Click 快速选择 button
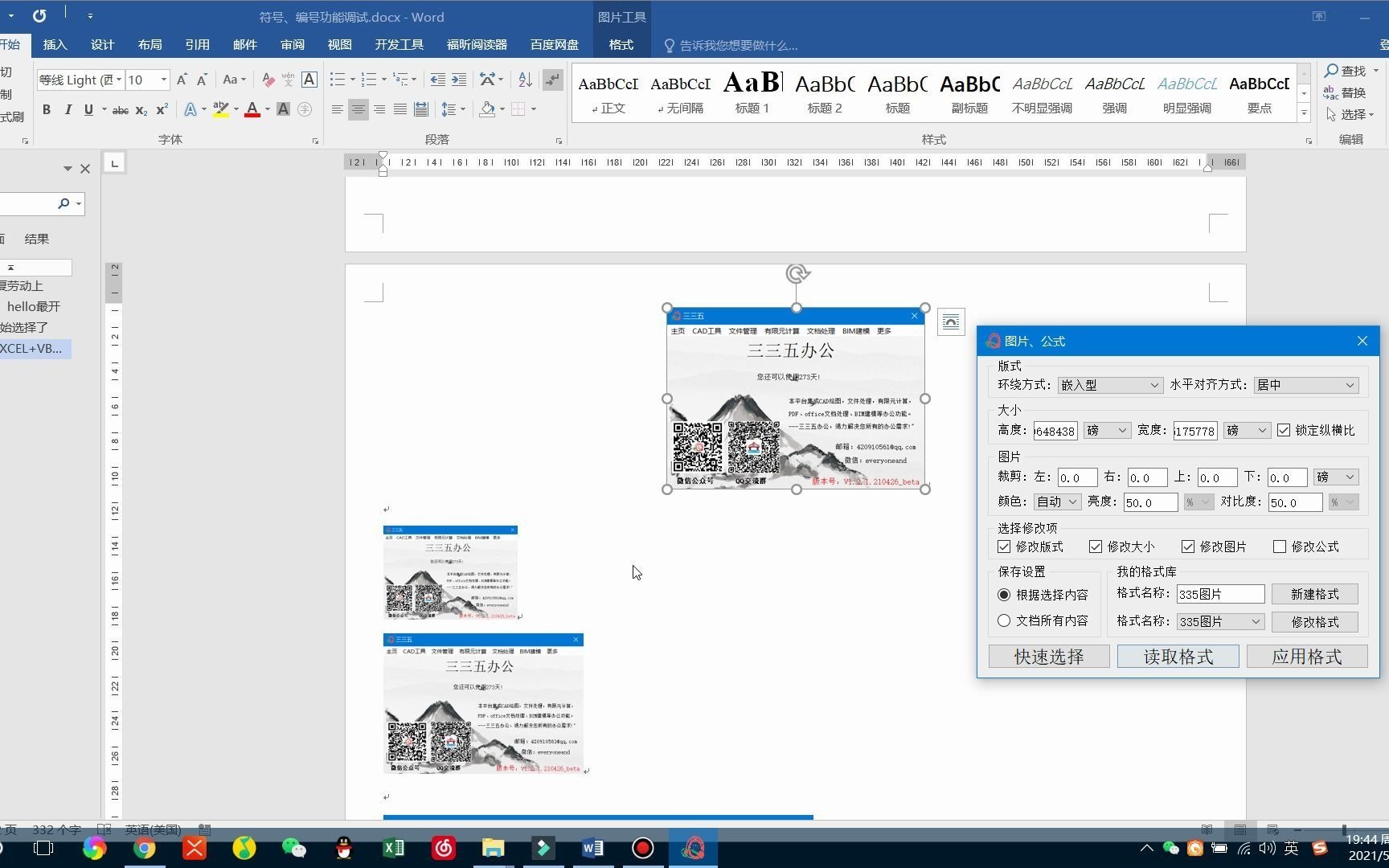The height and width of the screenshot is (868, 1389). (1049, 657)
